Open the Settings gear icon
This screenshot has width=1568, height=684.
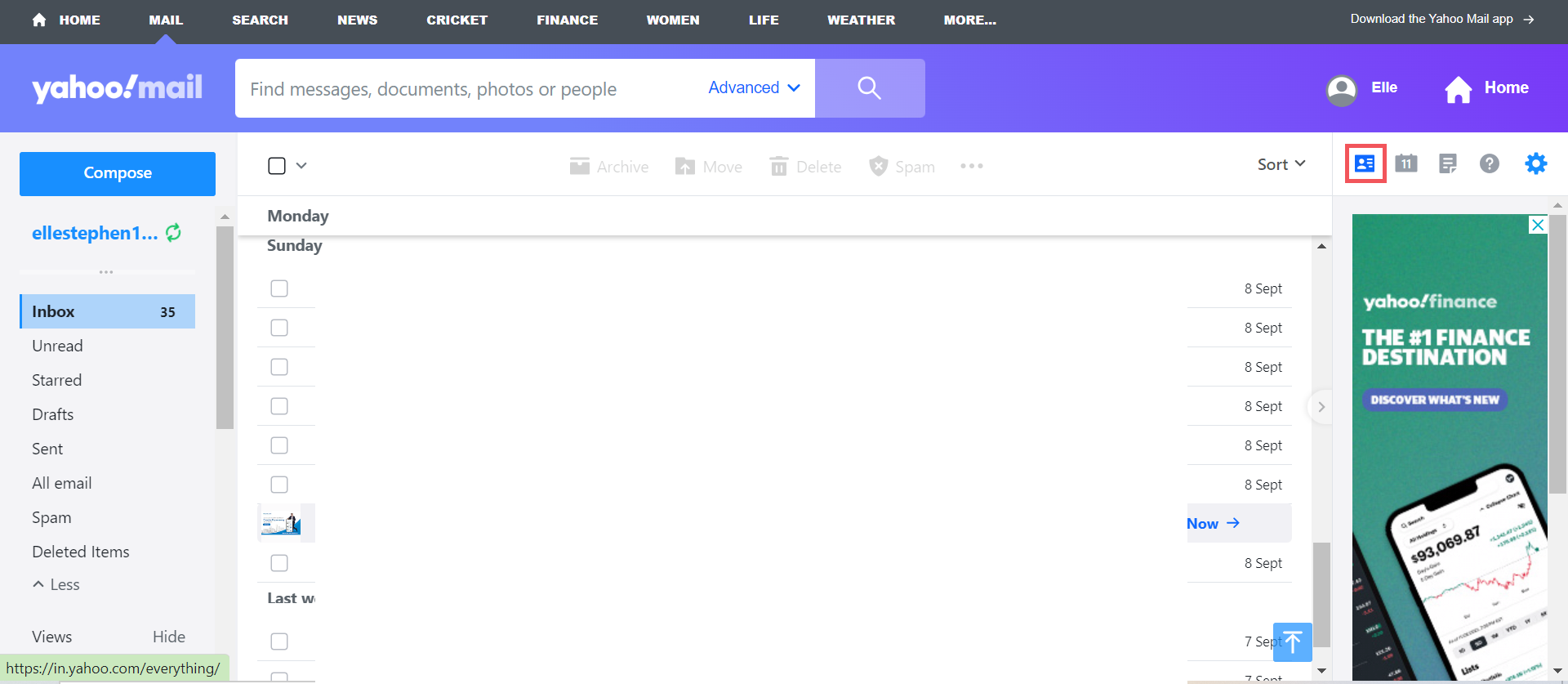tap(1536, 163)
